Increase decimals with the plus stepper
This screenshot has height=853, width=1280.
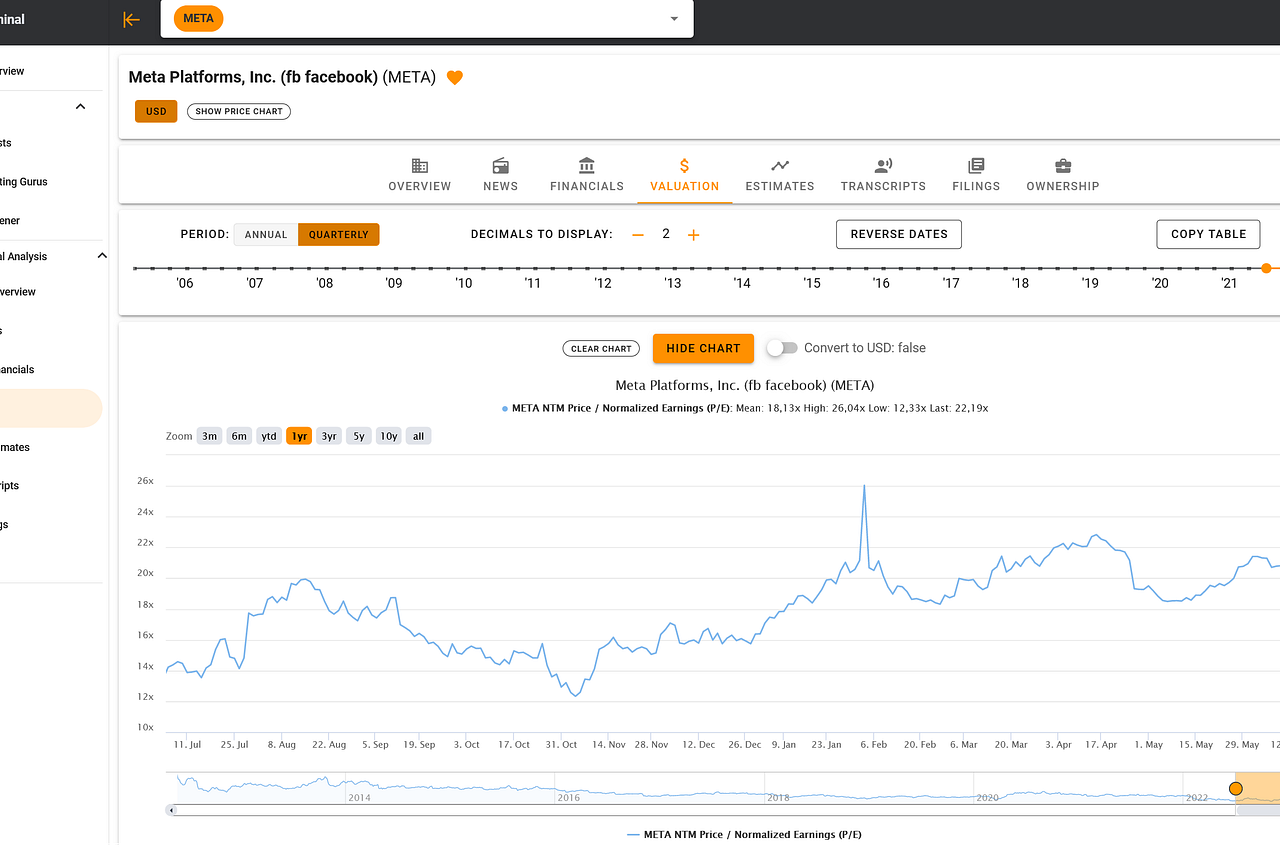tap(694, 234)
